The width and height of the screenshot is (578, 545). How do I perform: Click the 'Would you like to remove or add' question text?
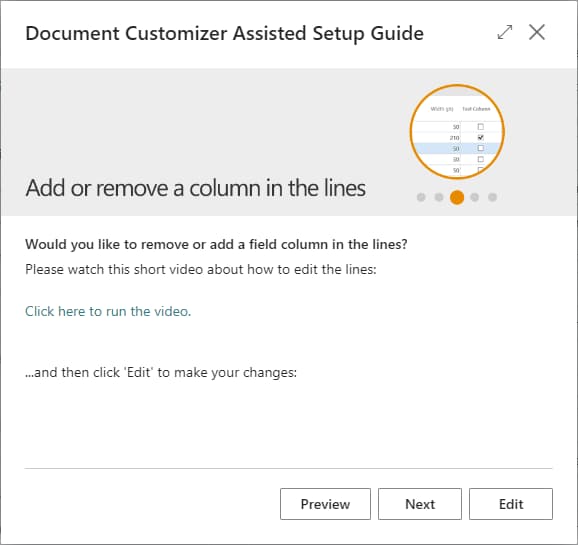click(x=216, y=244)
